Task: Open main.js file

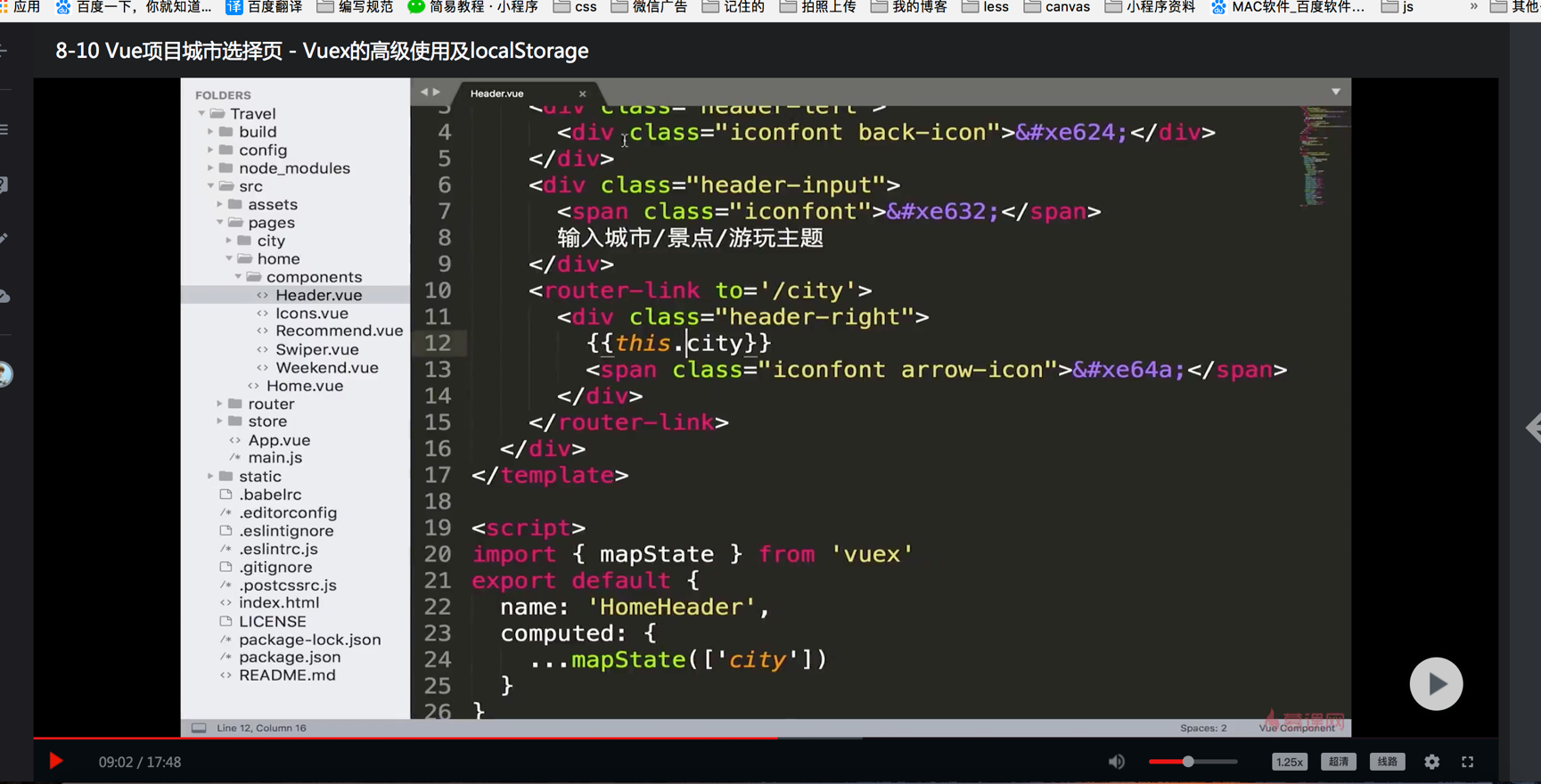Action: tap(275, 458)
